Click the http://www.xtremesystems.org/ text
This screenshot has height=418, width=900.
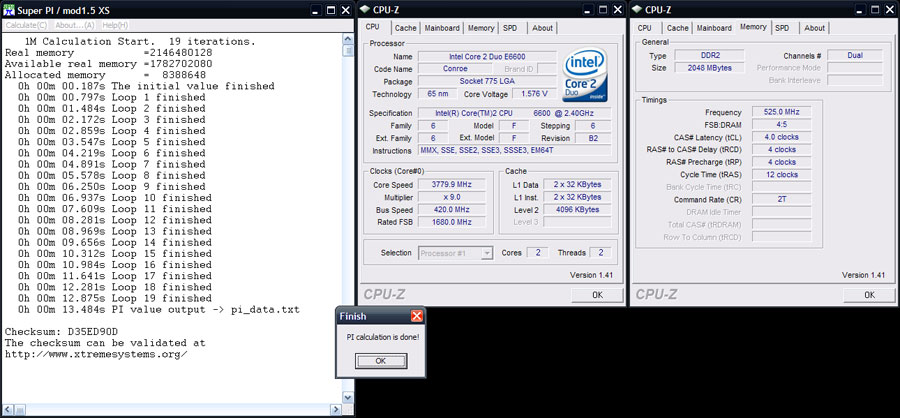(96, 354)
